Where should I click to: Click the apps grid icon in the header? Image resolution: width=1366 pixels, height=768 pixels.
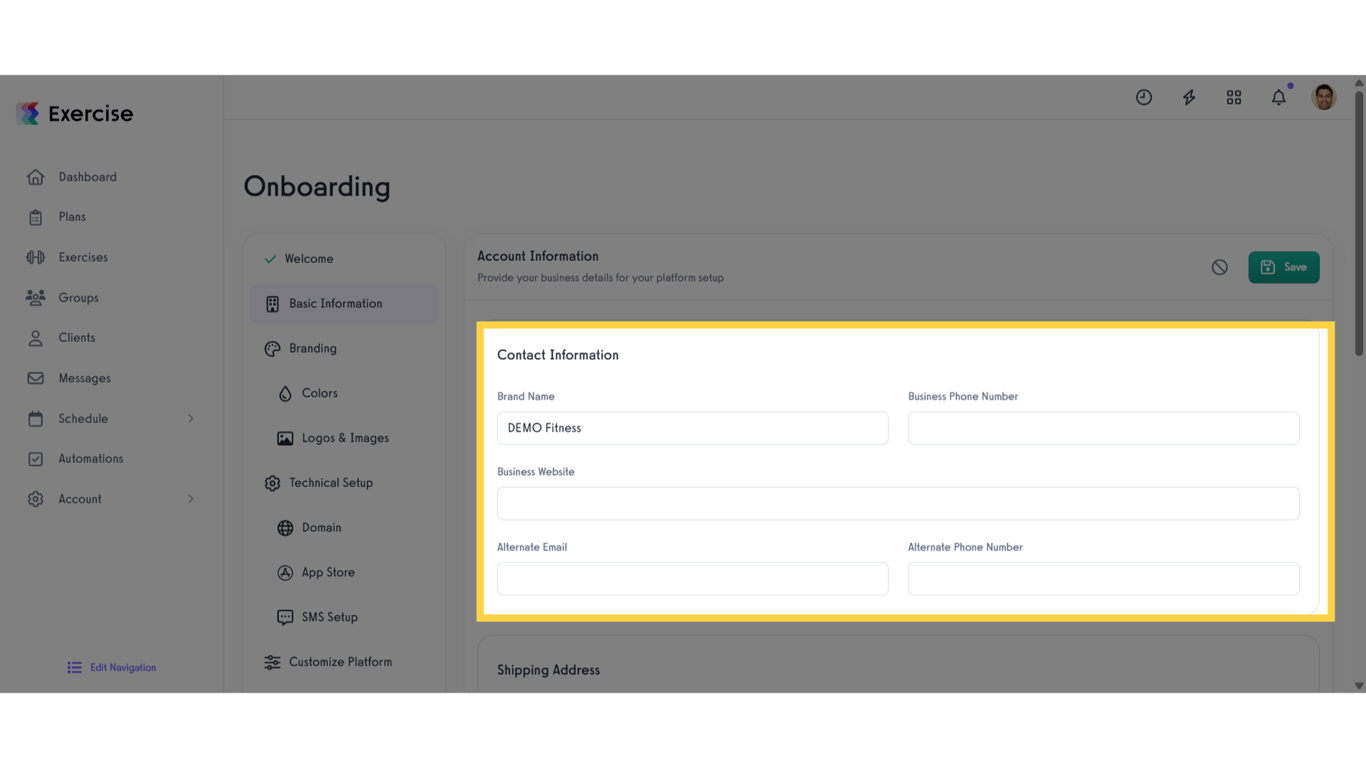point(1233,97)
